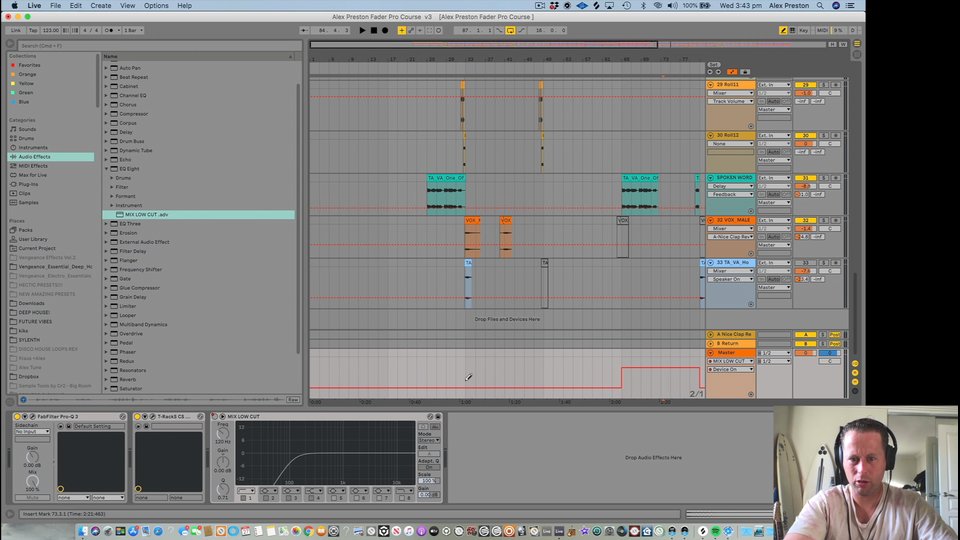The height and width of the screenshot is (540, 960).
Task: Click the FabFilter Pro-Q 3 wrench icon
Action: tap(32, 416)
